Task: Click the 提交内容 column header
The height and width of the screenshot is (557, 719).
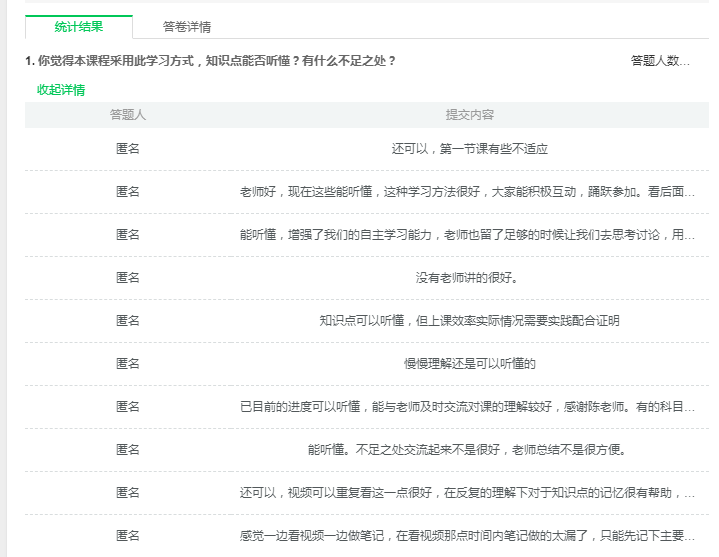Action: click(469, 115)
